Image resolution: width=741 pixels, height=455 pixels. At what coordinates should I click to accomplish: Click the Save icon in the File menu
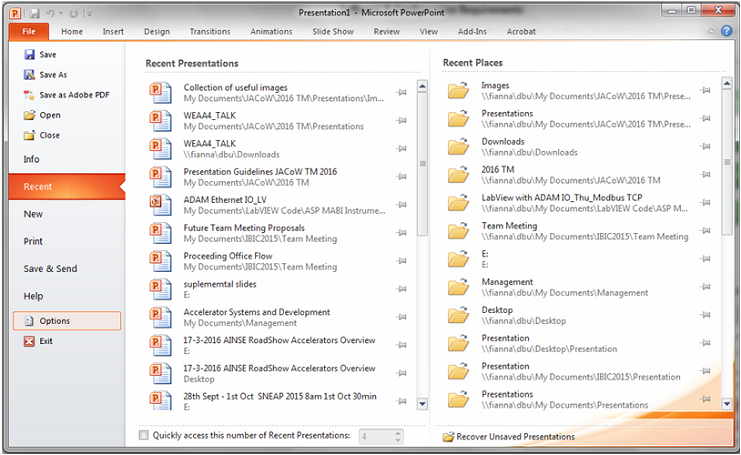click(x=29, y=55)
